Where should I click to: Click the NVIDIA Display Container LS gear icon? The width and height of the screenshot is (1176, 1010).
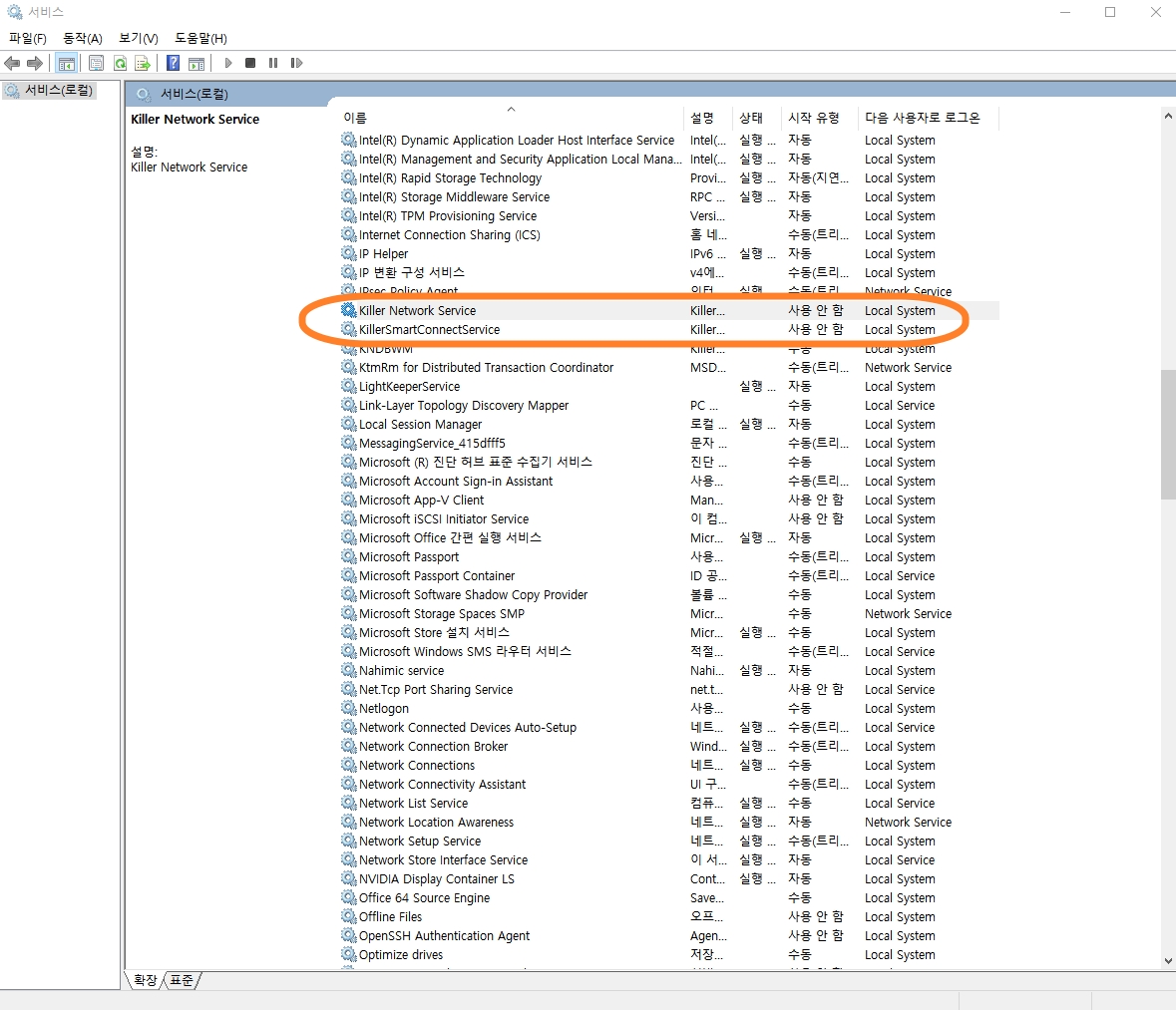point(349,878)
